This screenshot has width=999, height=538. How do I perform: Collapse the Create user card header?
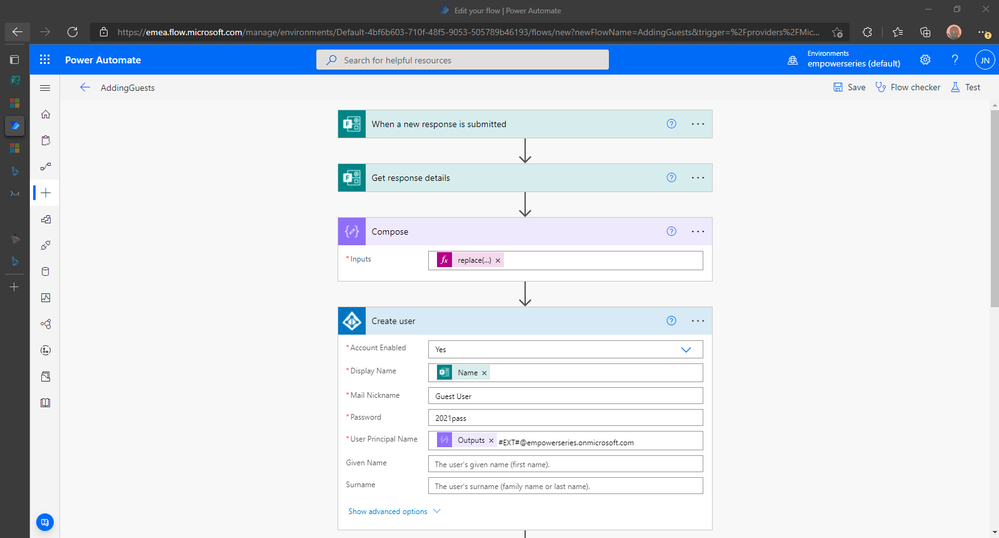point(525,321)
